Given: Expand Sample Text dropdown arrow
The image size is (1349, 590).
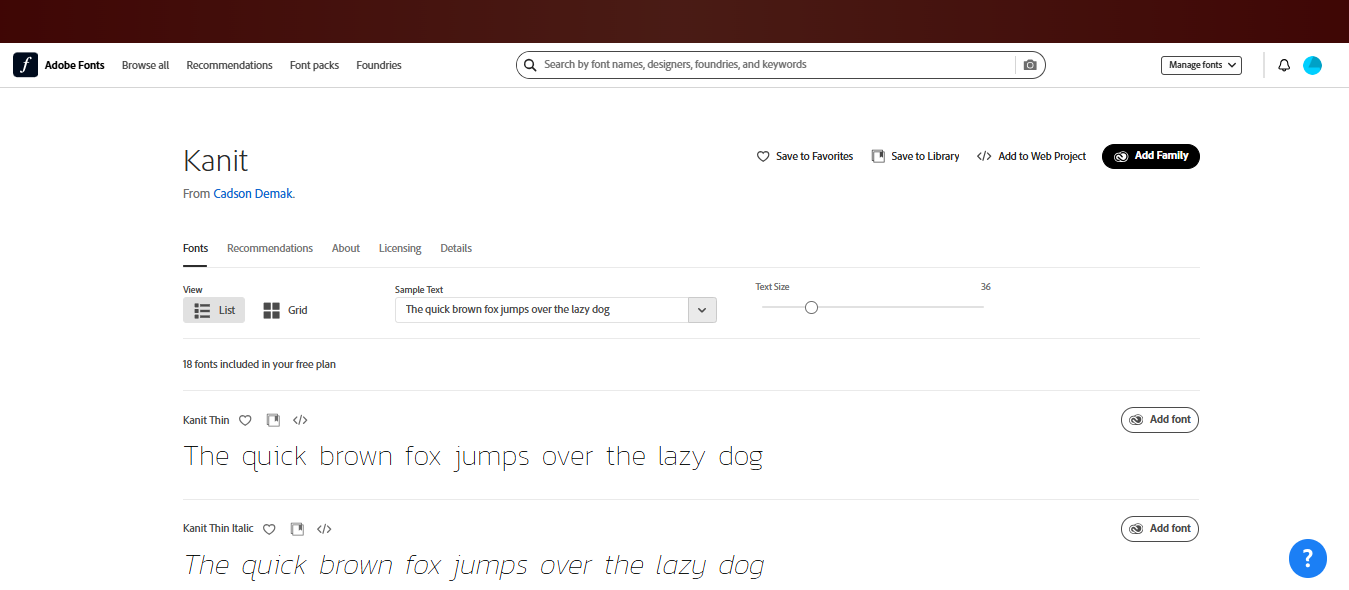Looking at the screenshot, I should coord(702,310).
